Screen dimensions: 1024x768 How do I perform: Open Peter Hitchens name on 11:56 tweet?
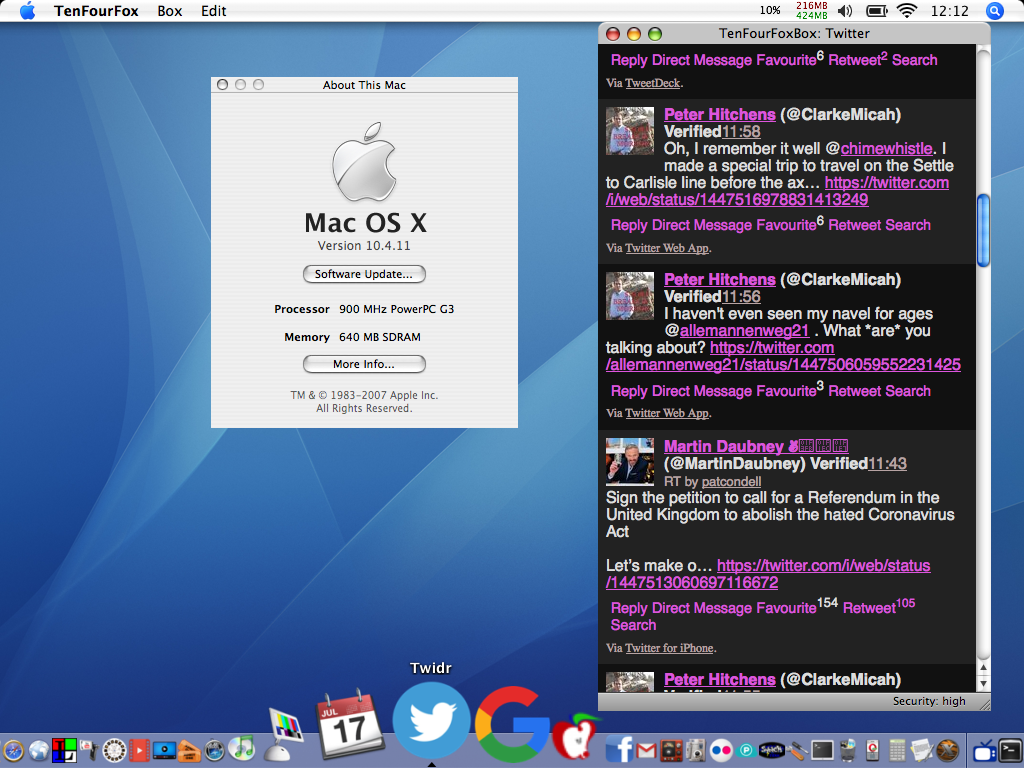tap(719, 280)
